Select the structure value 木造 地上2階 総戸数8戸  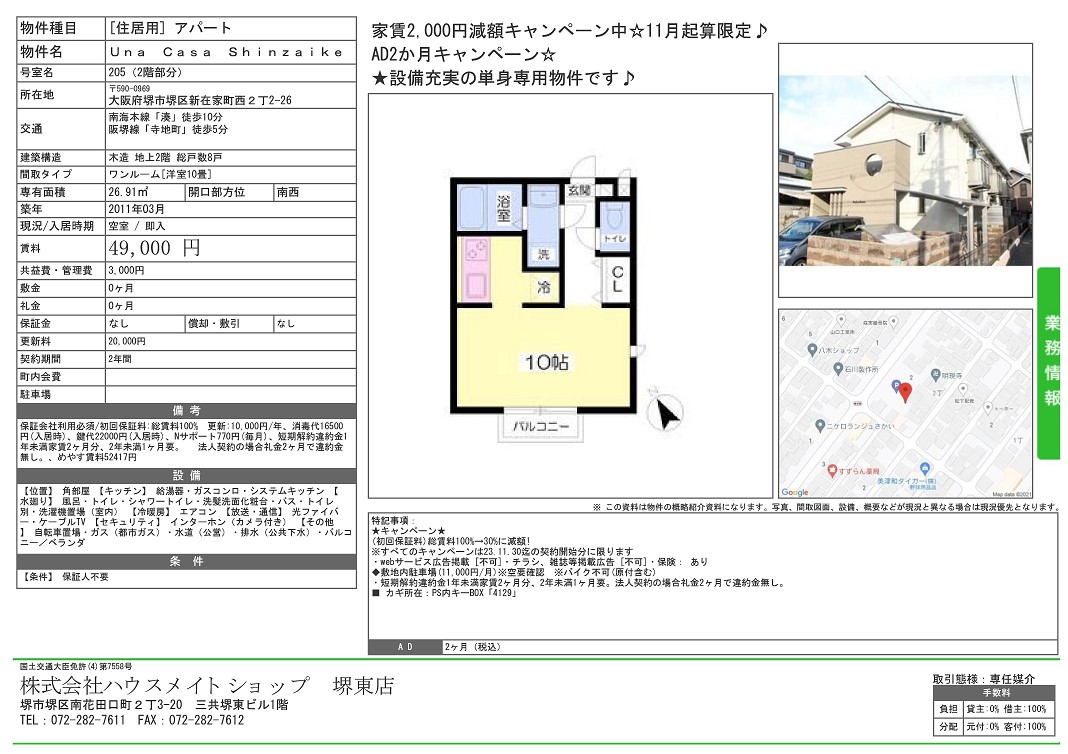[165, 157]
